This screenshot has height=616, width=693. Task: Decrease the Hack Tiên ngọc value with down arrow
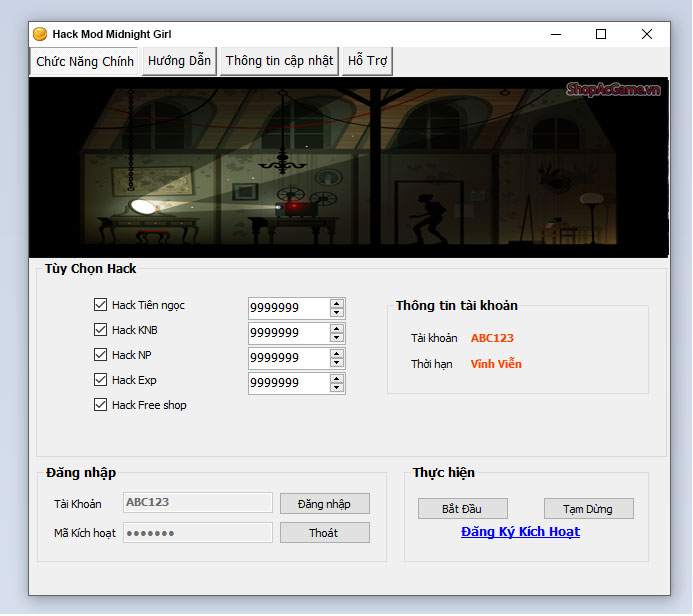pyautogui.click(x=337, y=312)
